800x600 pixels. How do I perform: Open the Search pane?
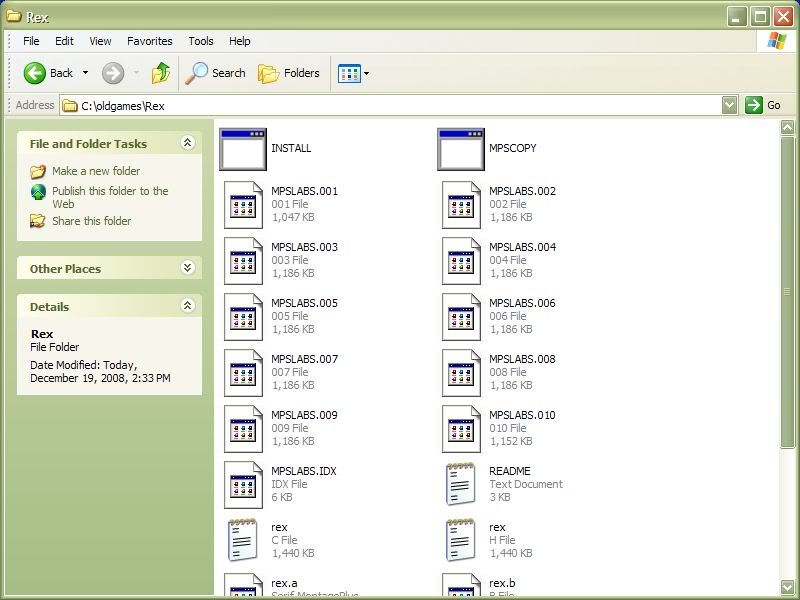pyautogui.click(x=215, y=73)
